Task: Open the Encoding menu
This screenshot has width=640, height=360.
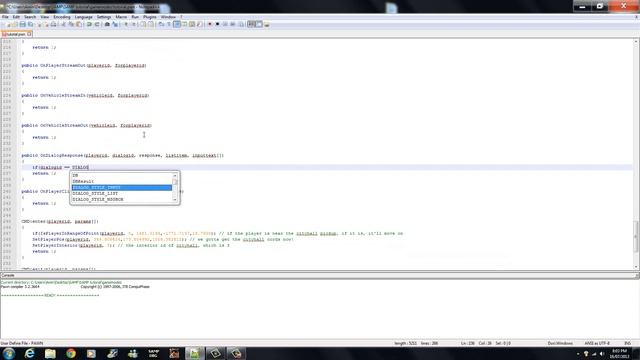Action: point(62,17)
